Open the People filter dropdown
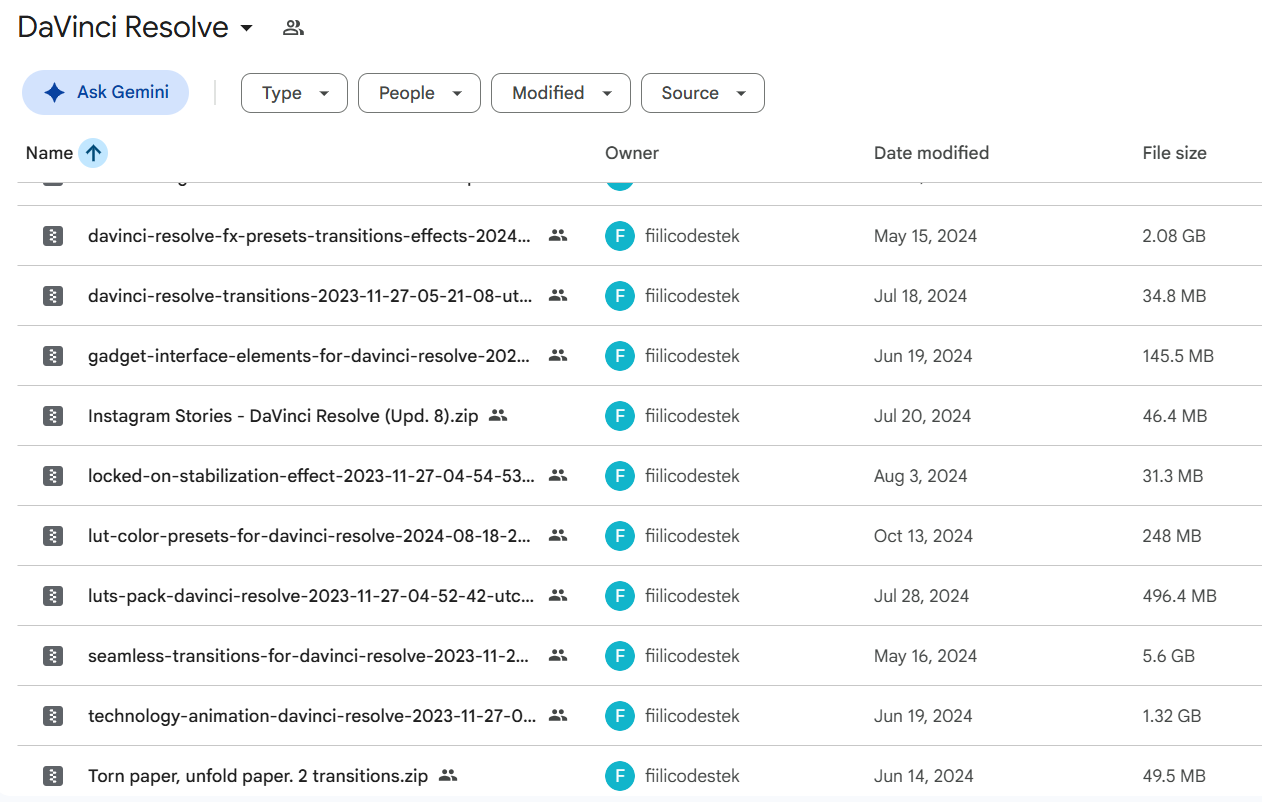This screenshot has height=802, width=1262. pos(419,93)
